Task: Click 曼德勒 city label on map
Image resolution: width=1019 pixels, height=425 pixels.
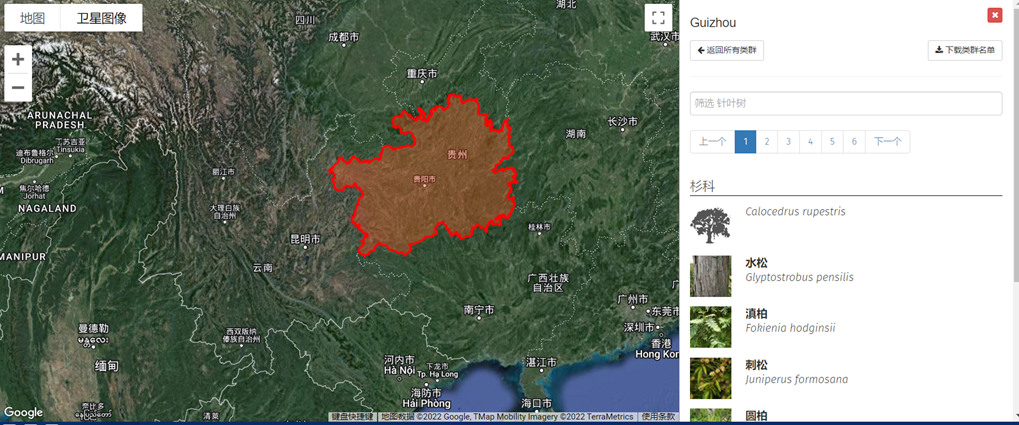Action: (92, 328)
